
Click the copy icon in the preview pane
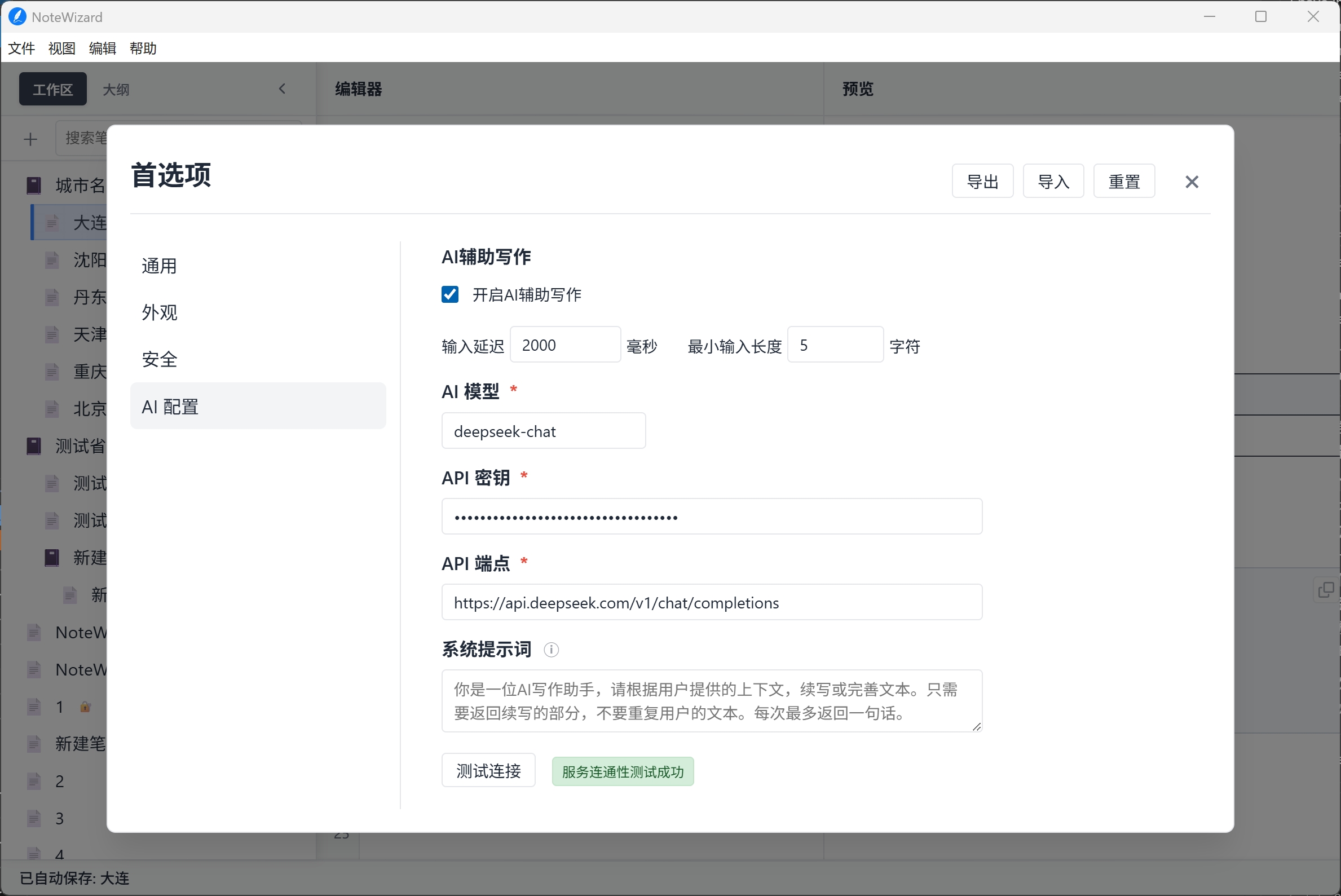coord(1326,590)
